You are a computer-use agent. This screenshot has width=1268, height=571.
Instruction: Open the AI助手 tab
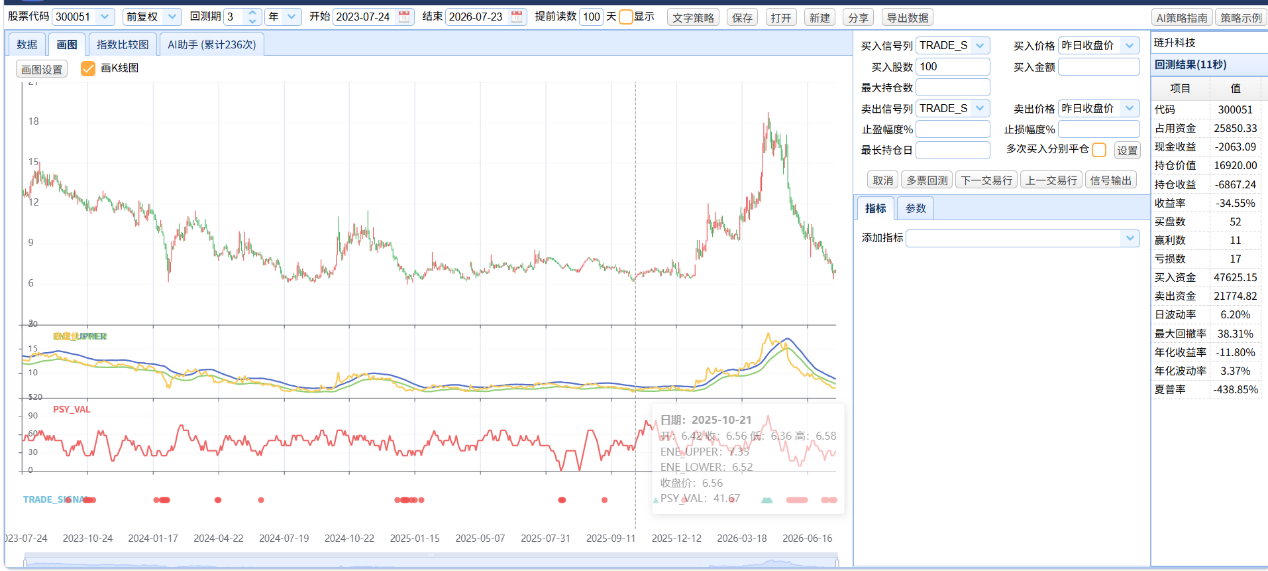pyautogui.click(x=211, y=44)
